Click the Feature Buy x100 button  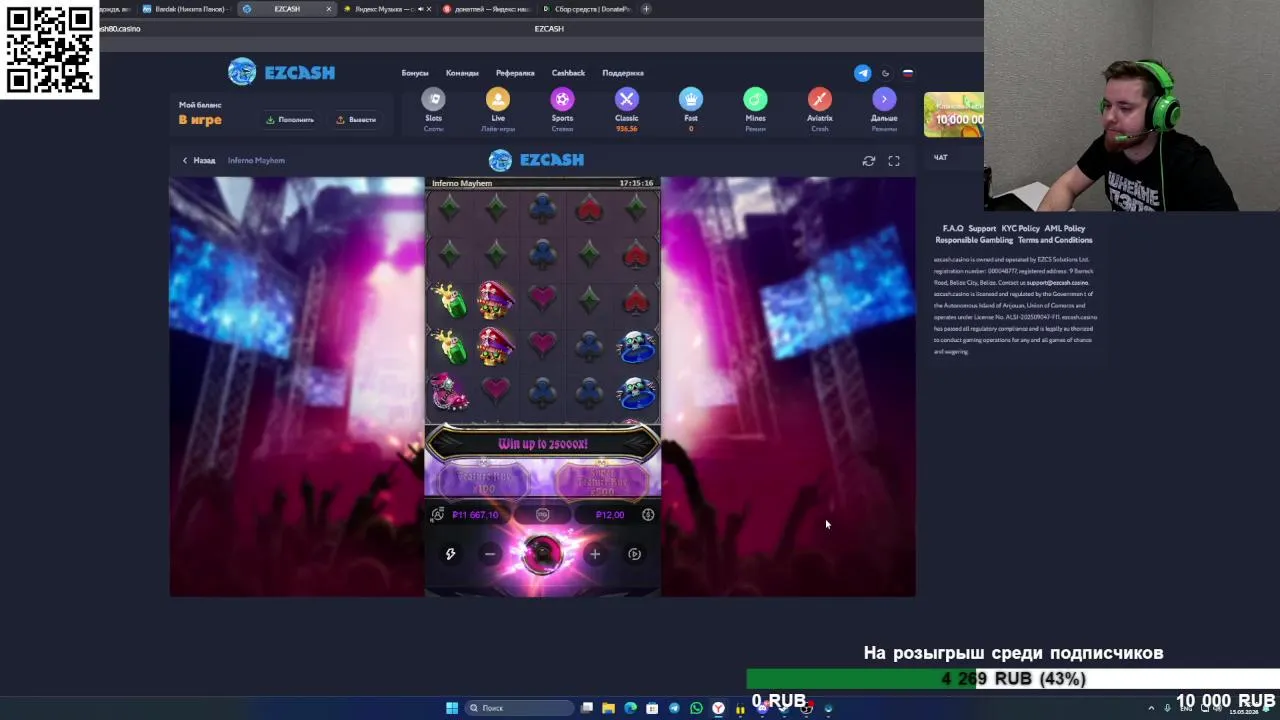[484, 481]
